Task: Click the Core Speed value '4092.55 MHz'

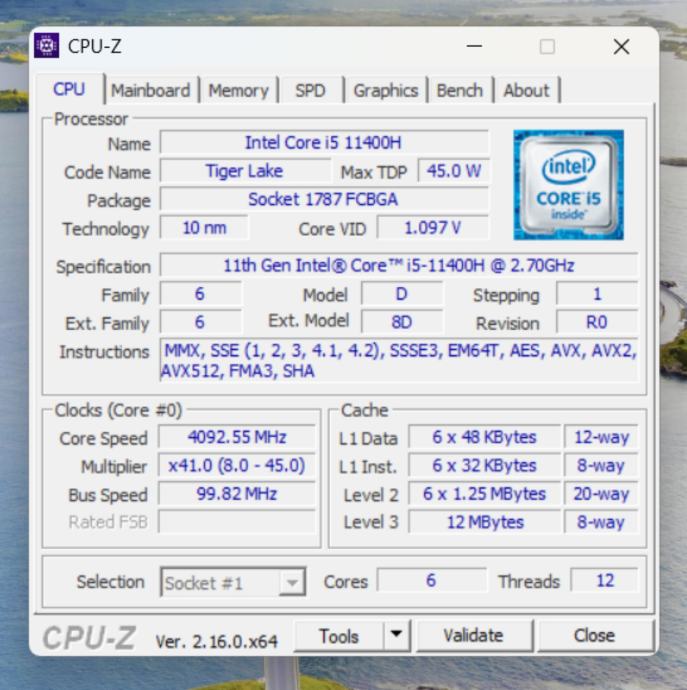Action: 237,437
